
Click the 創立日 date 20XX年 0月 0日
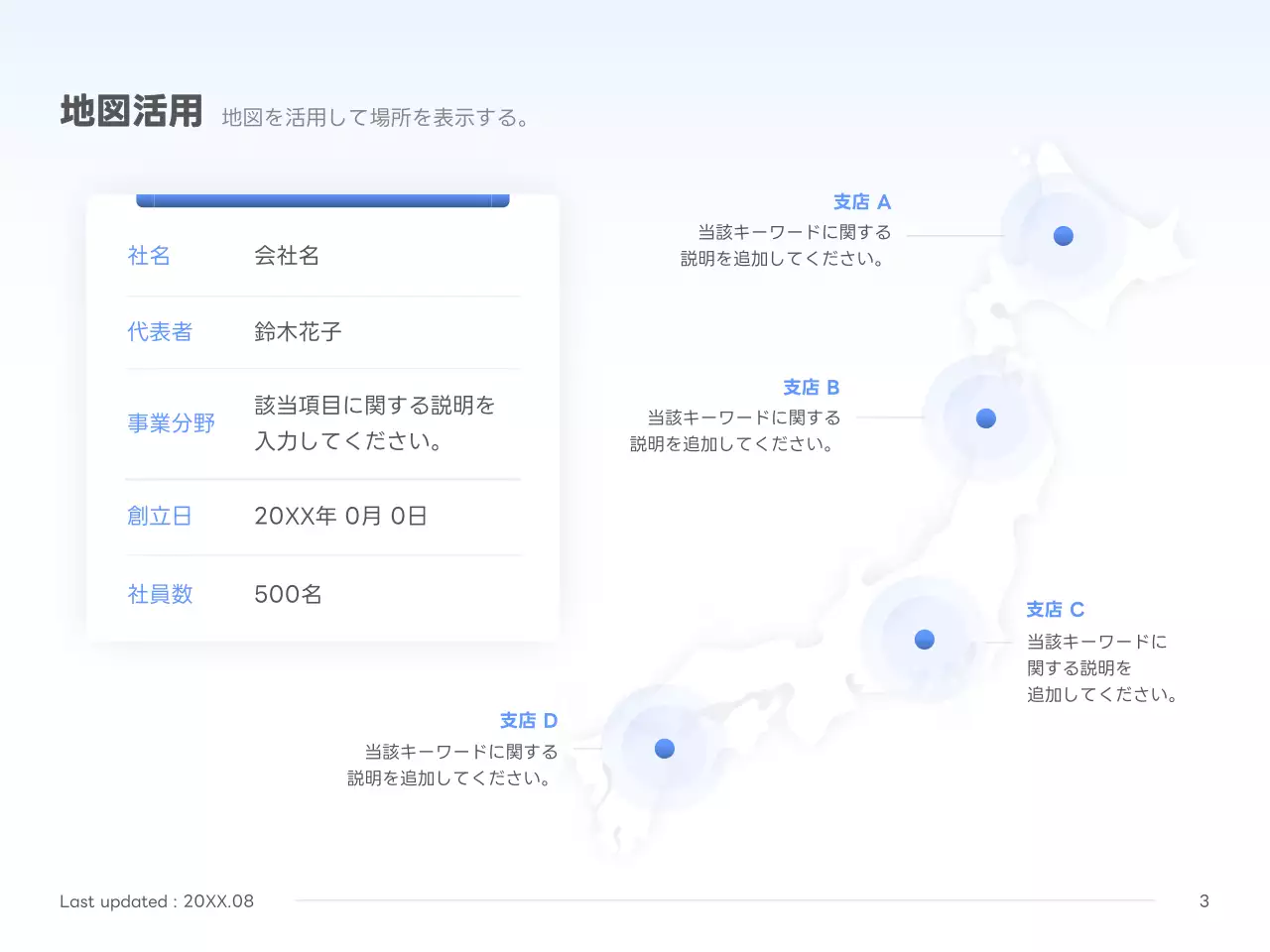[338, 516]
